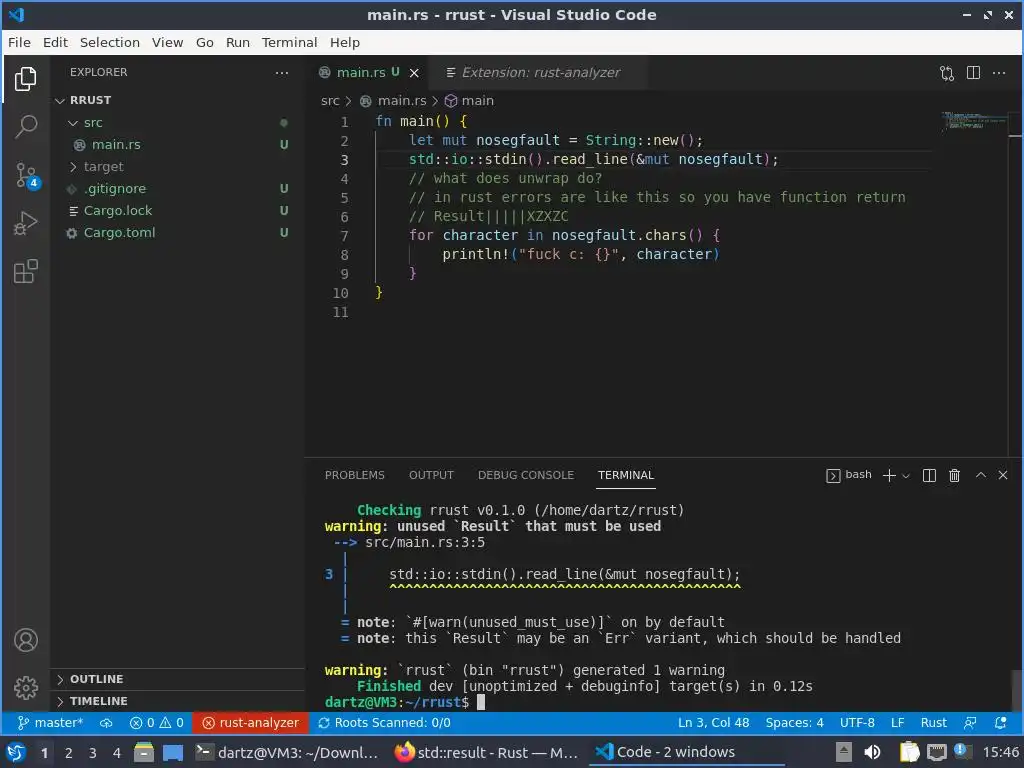Image resolution: width=1024 pixels, height=768 pixels.
Task: Click the main function breadcrumb
Action: click(470, 101)
